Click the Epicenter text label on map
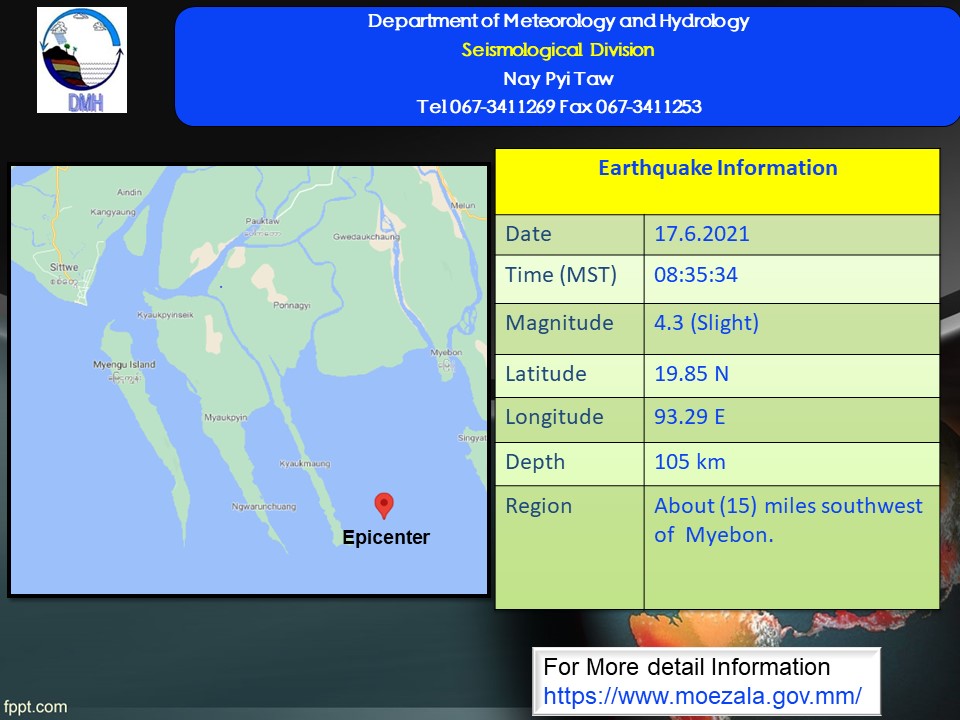 click(x=386, y=538)
